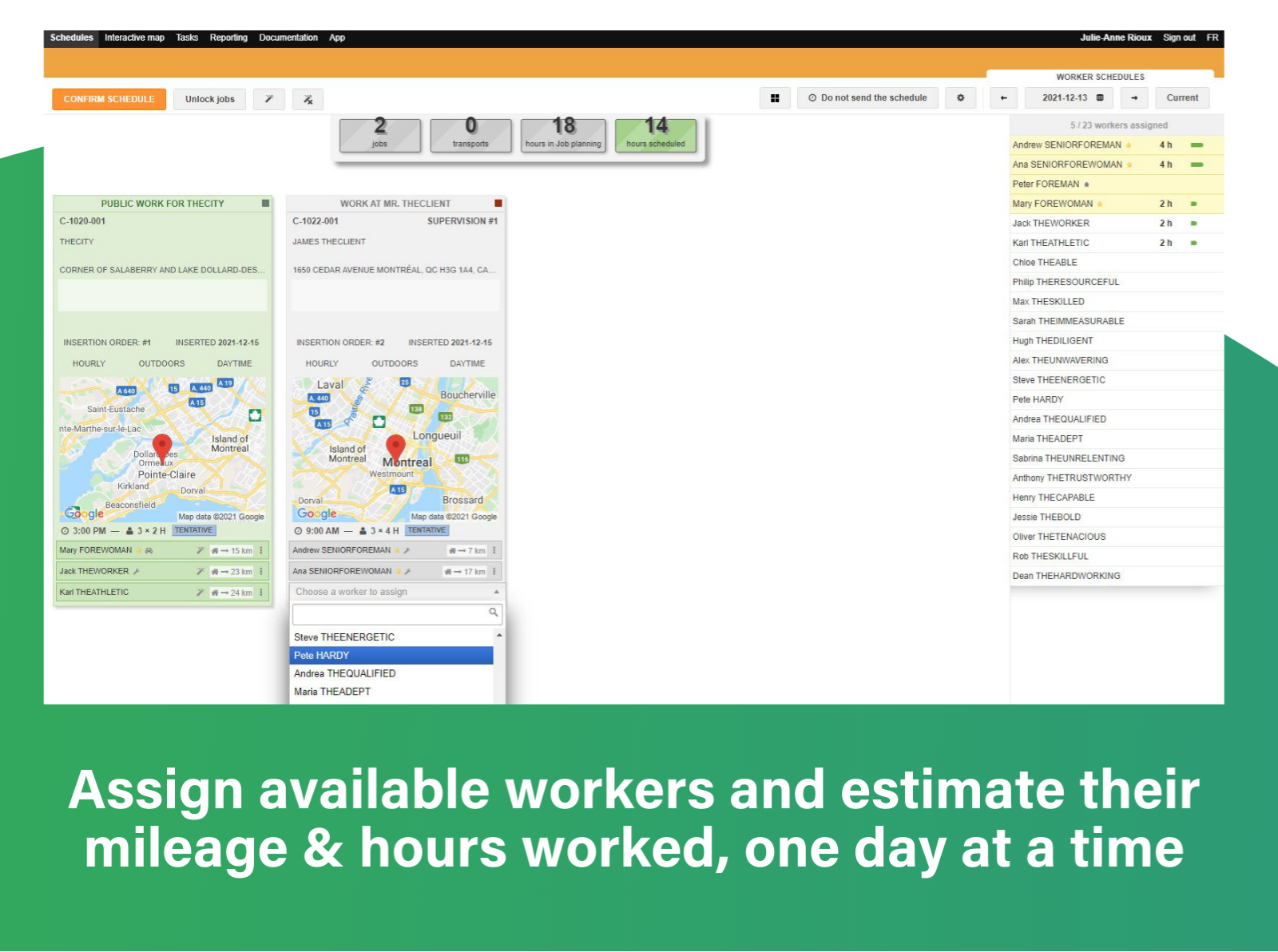Switch to the Interactive map tab

pyautogui.click(x=134, y=38)
